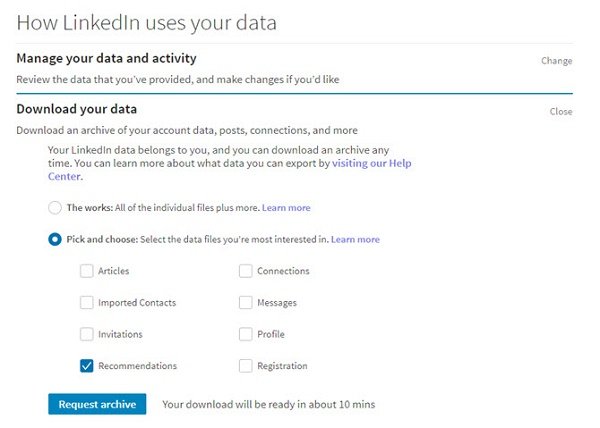The image size is (600, 428).
Task: Collapse 'Download your data' via Close
Action: (561, 112)
